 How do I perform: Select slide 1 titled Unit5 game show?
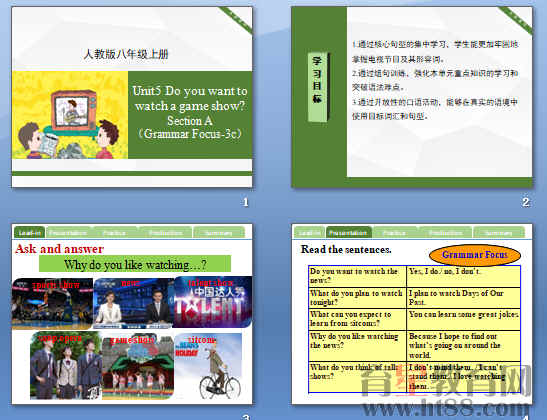pos(132,97)
